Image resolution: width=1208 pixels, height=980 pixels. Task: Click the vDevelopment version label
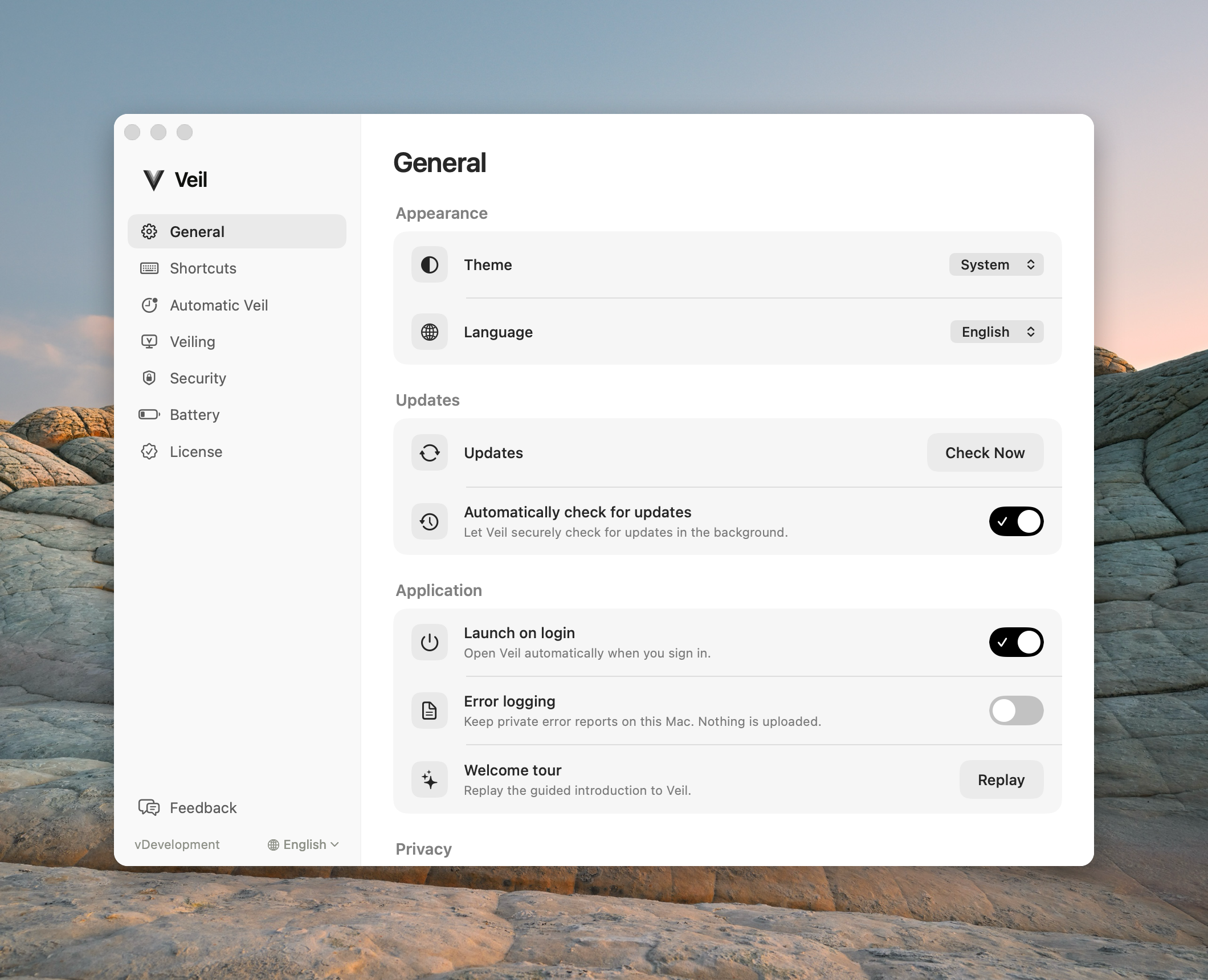point(177,844)
